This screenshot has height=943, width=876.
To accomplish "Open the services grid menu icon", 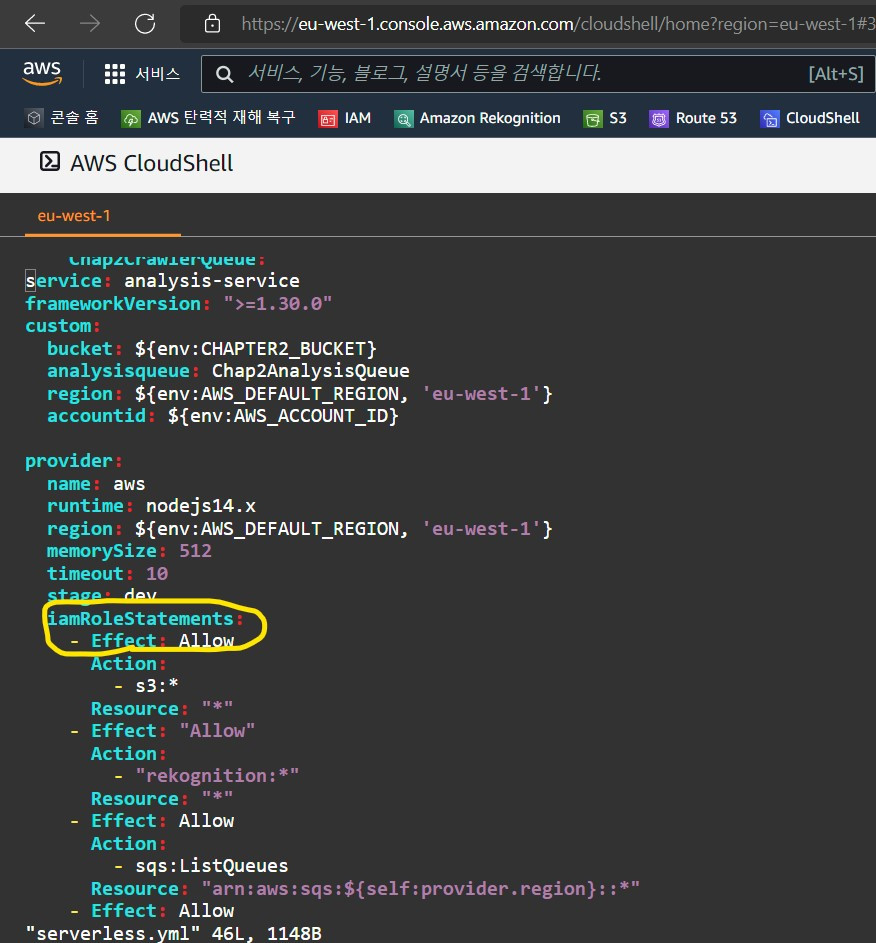I will (x=115, y=74).
